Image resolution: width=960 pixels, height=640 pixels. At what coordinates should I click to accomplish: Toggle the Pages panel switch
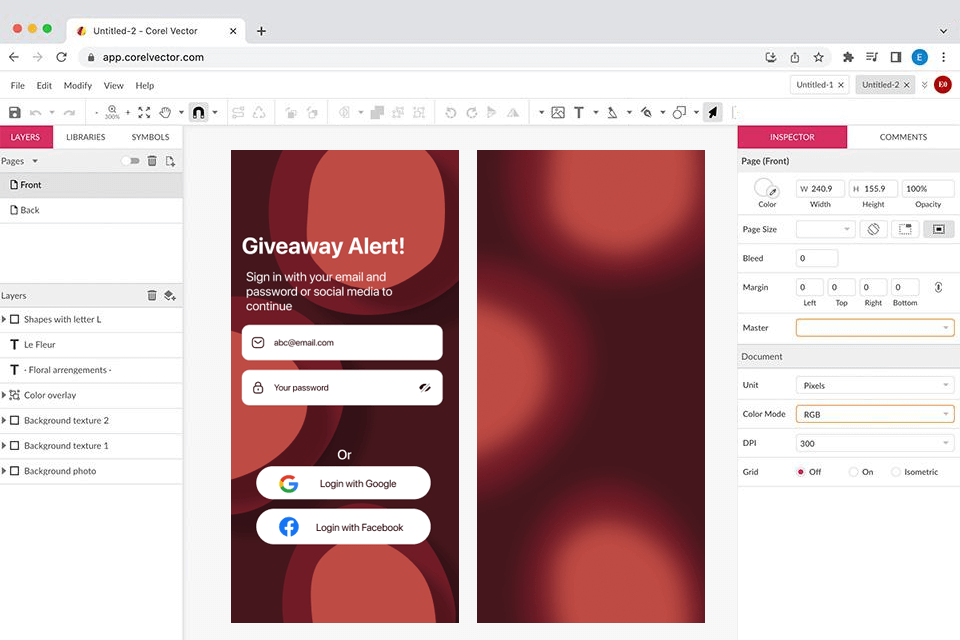[130, 161]
